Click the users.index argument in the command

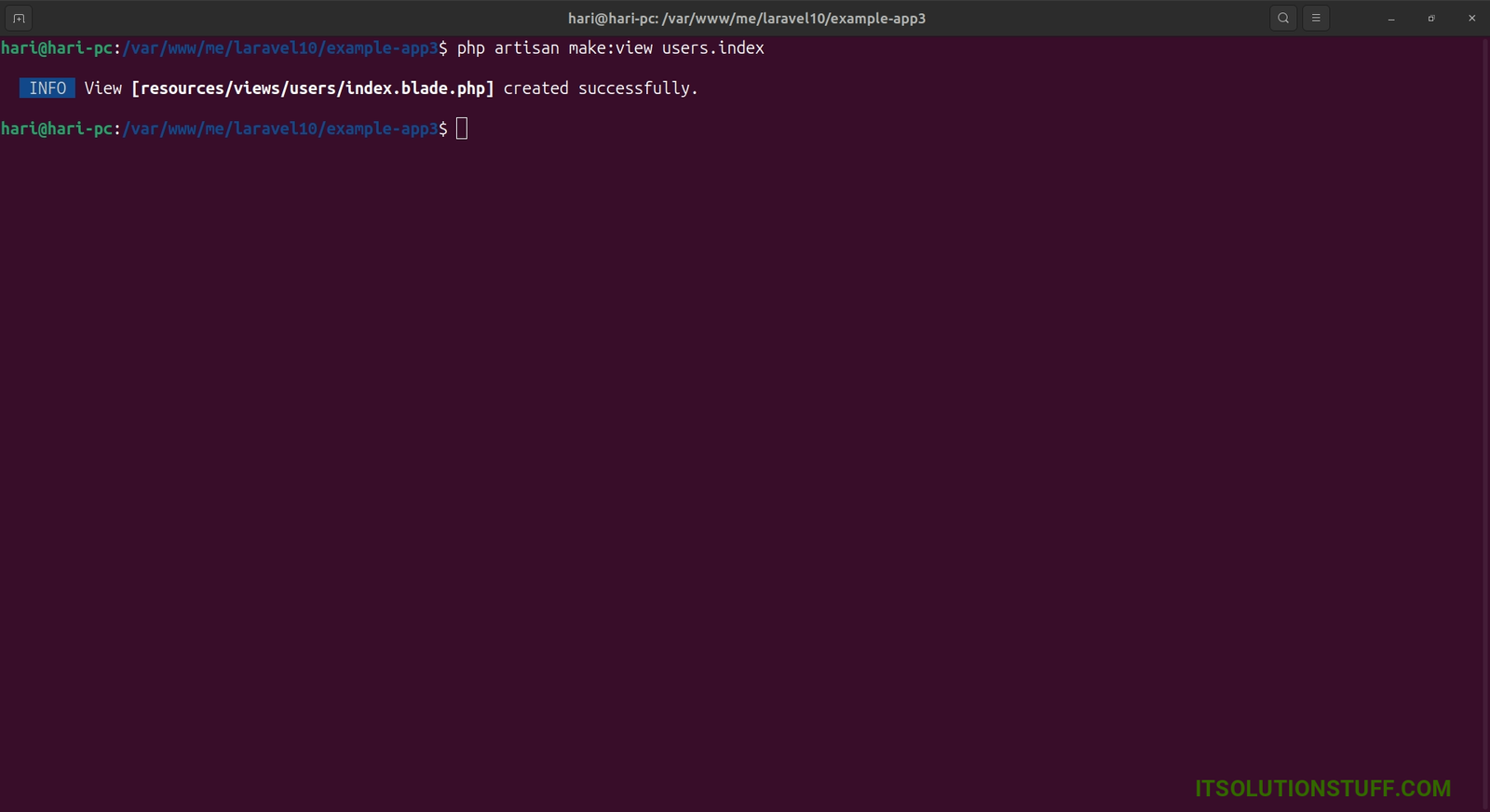(712, 48)
